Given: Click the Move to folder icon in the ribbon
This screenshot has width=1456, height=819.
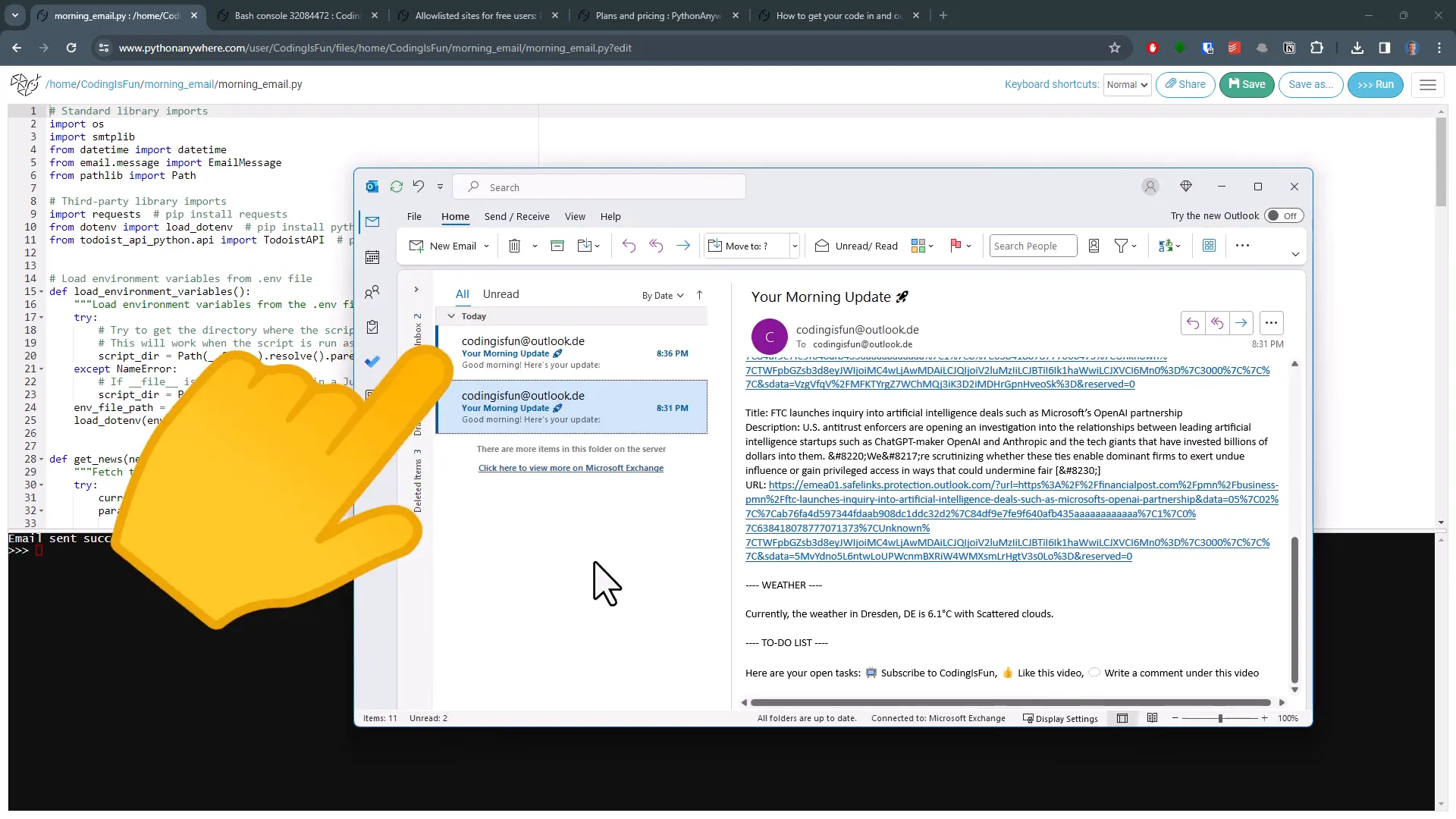Looking at the screenshot, I should click(x=584, y=246).
